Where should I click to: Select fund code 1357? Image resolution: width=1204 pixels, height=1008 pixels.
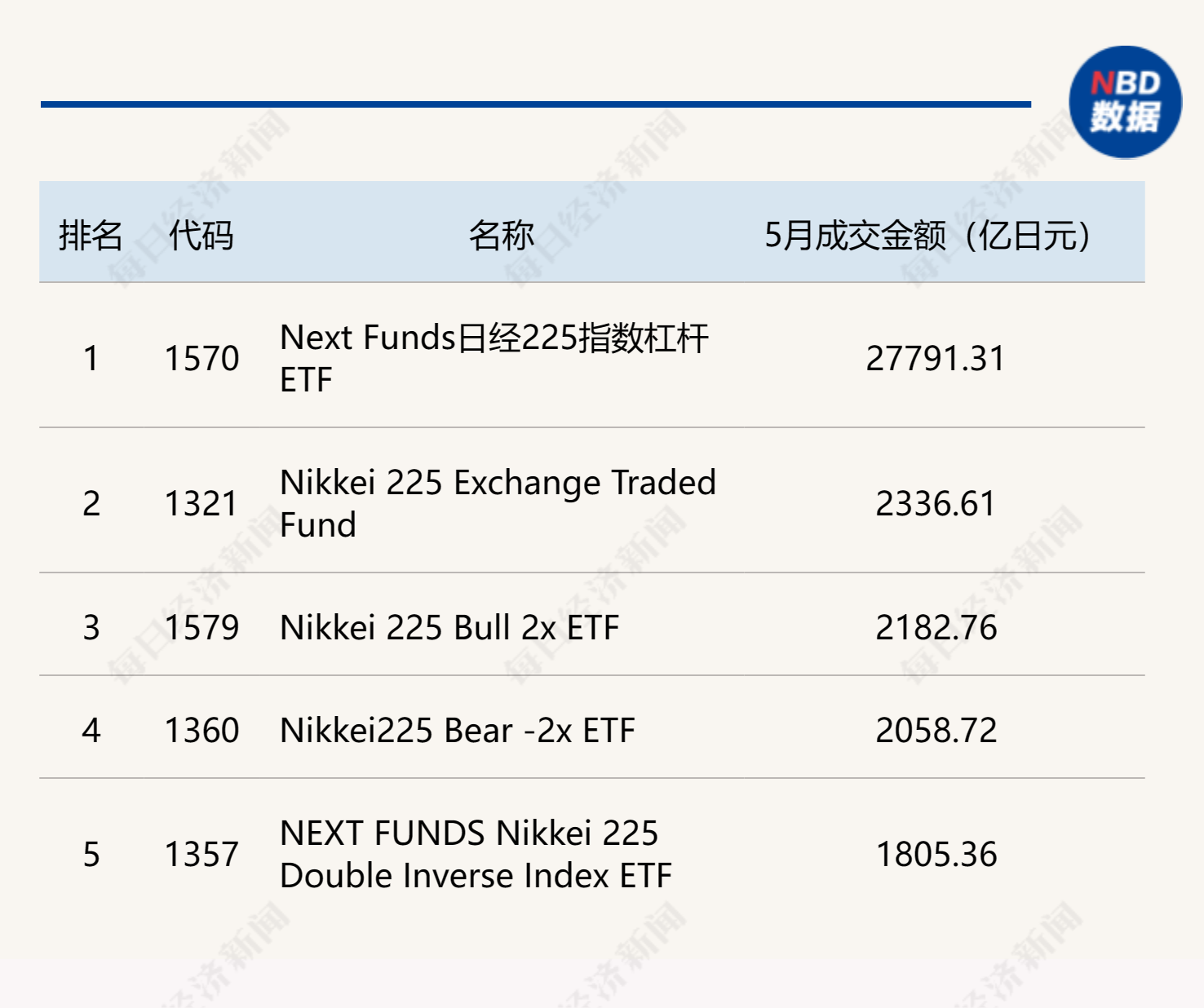201,854
